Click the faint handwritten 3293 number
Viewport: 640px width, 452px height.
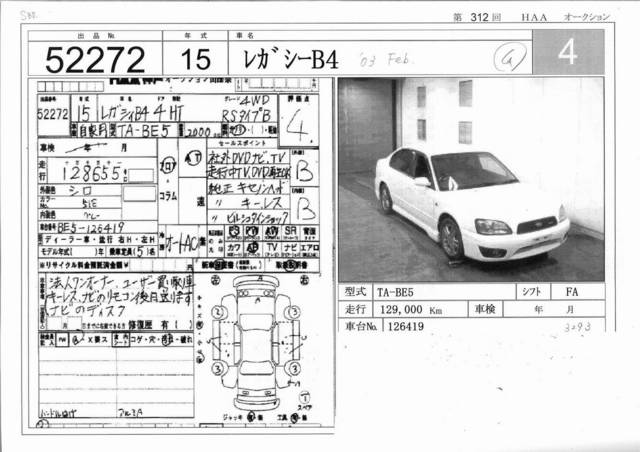578,327
